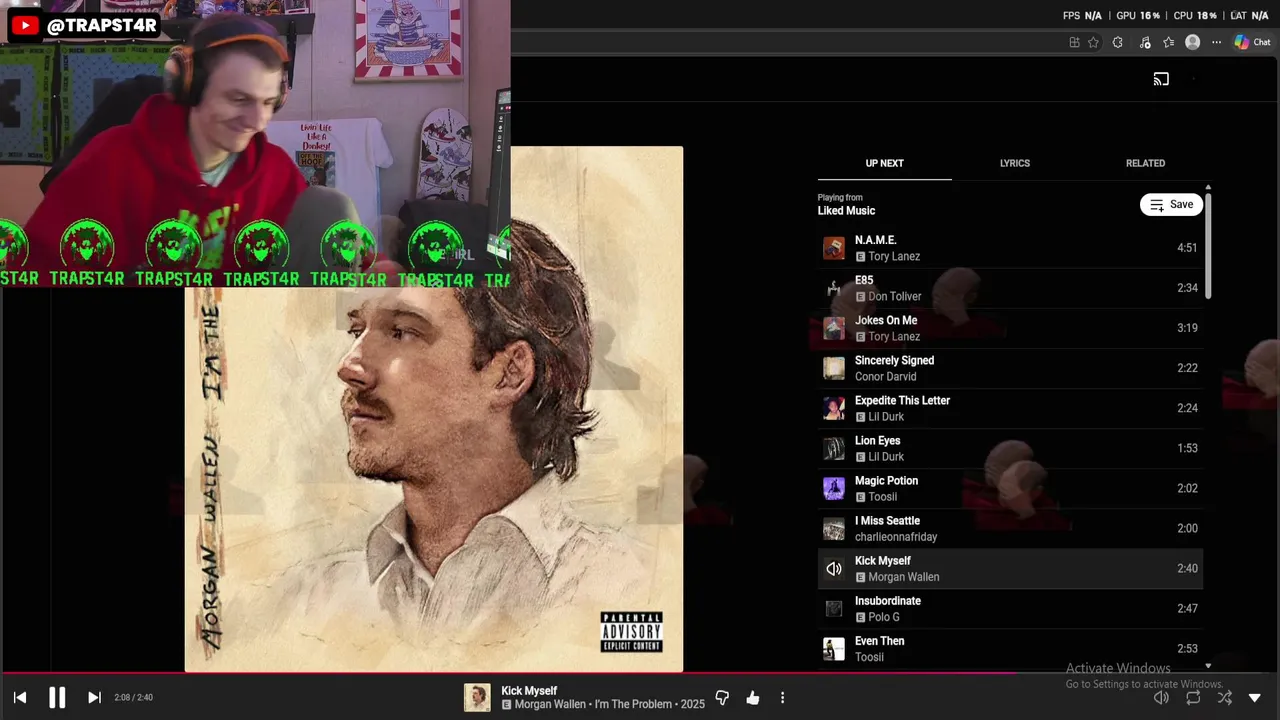
Task: Click the Even Then thumbnail
Action: click(834, 648)
